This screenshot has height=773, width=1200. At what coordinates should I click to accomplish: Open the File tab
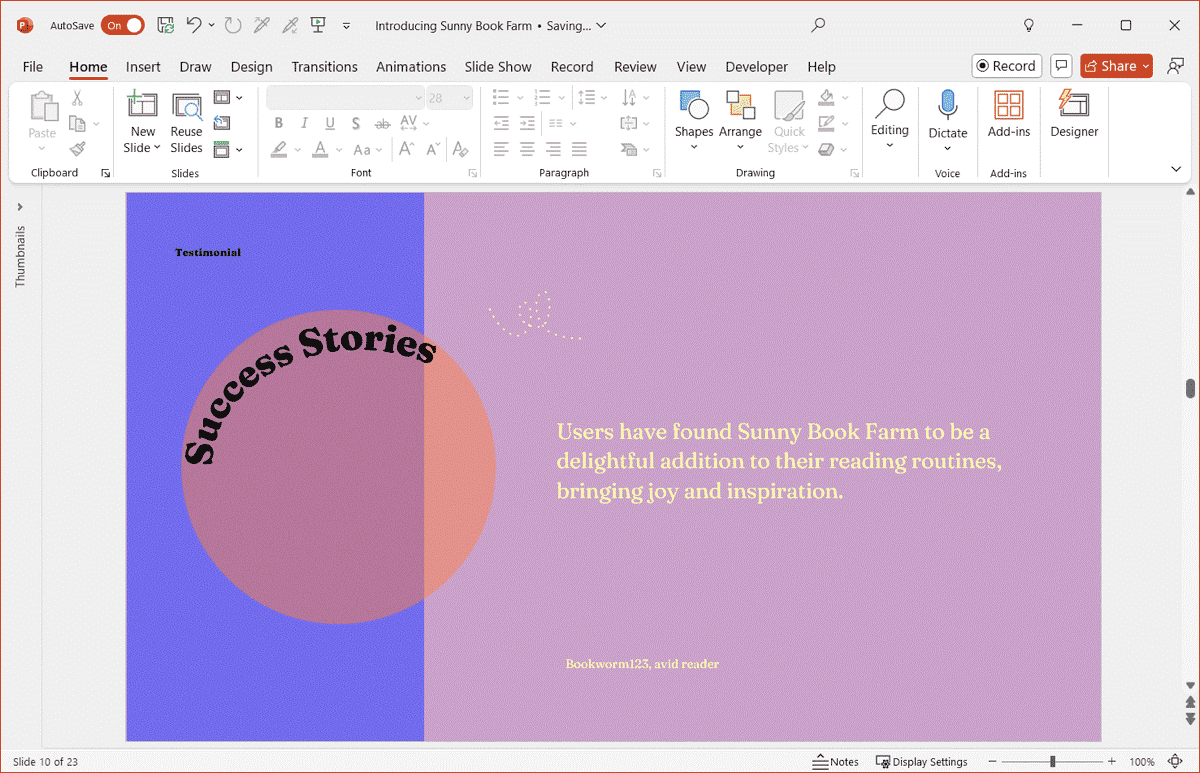[33, 67]
